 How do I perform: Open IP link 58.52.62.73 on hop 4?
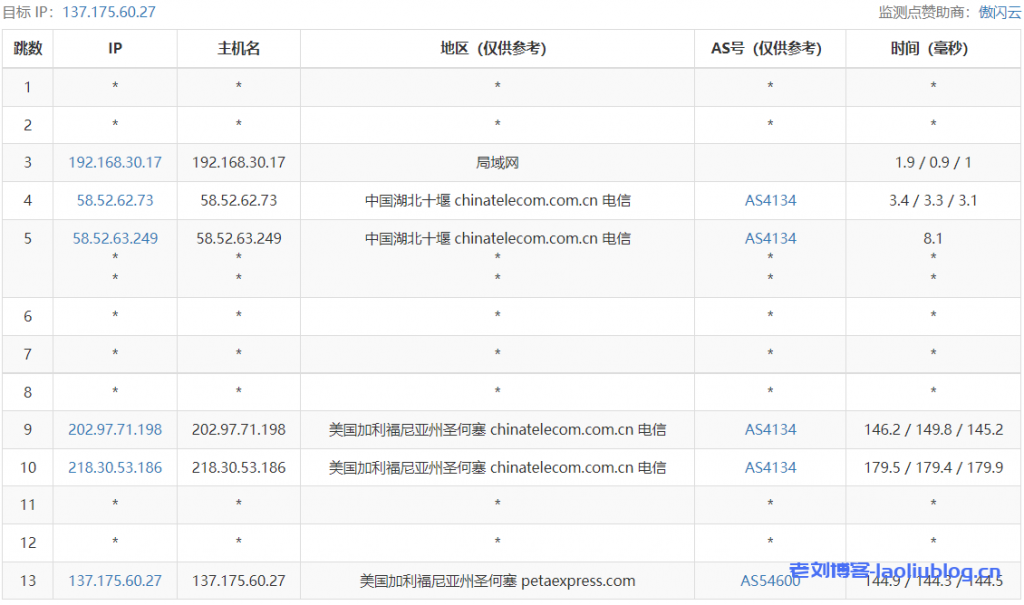tap(114, 200)
